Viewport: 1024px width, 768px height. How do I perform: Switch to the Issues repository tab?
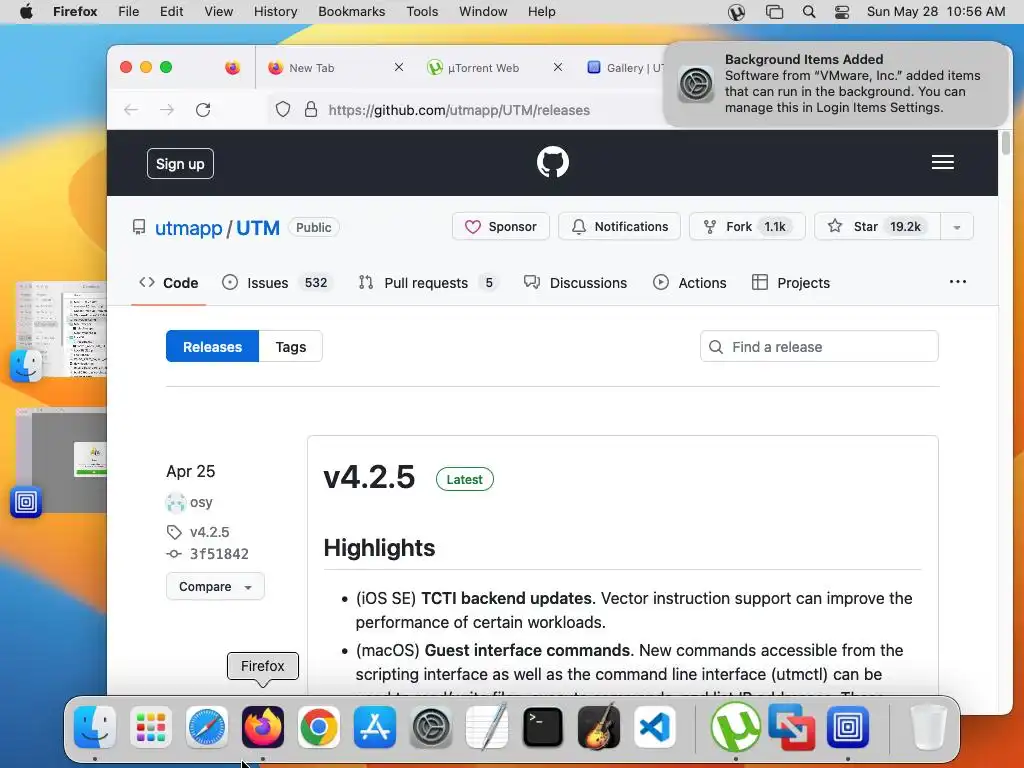tap(277, 283)
